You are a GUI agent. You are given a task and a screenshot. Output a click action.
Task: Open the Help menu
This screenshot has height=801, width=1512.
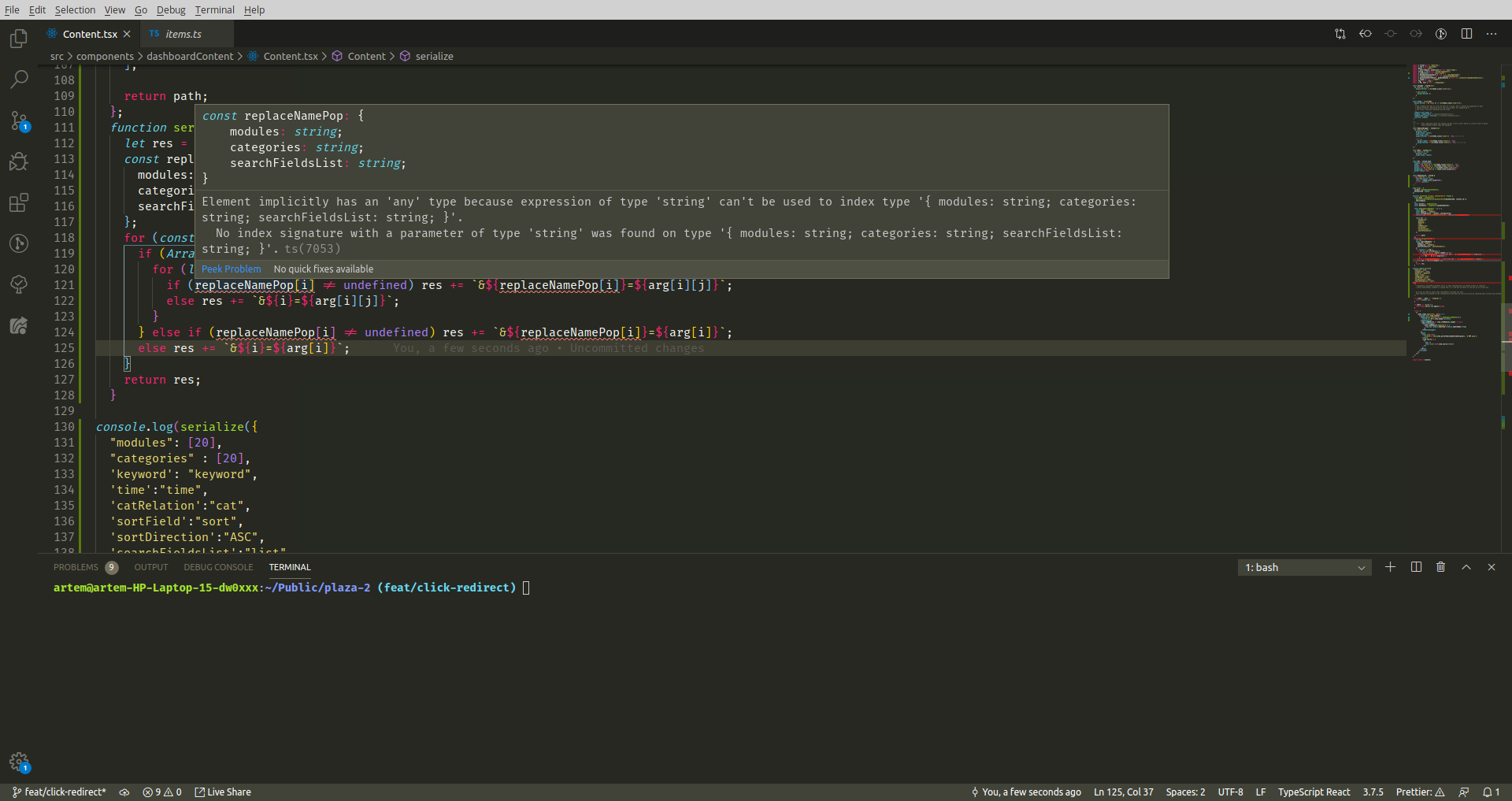(254, 9)
